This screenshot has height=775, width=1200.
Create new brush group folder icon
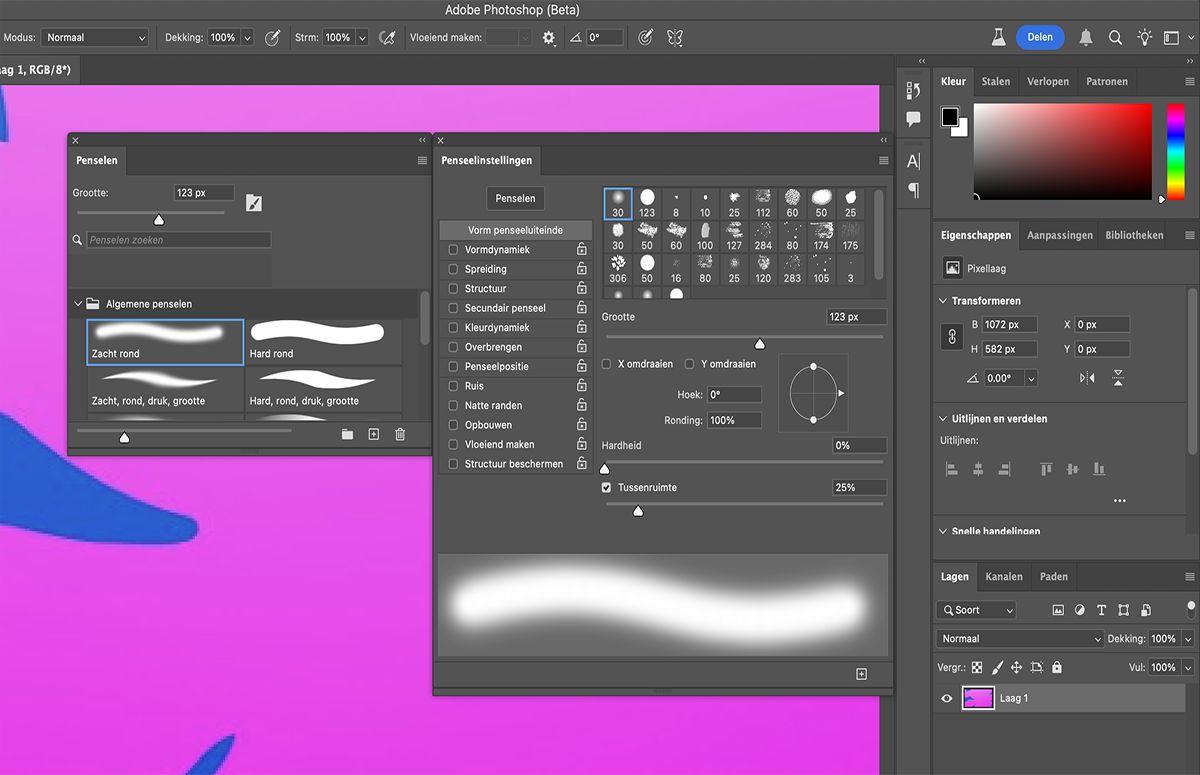click(x=347, y=434)
